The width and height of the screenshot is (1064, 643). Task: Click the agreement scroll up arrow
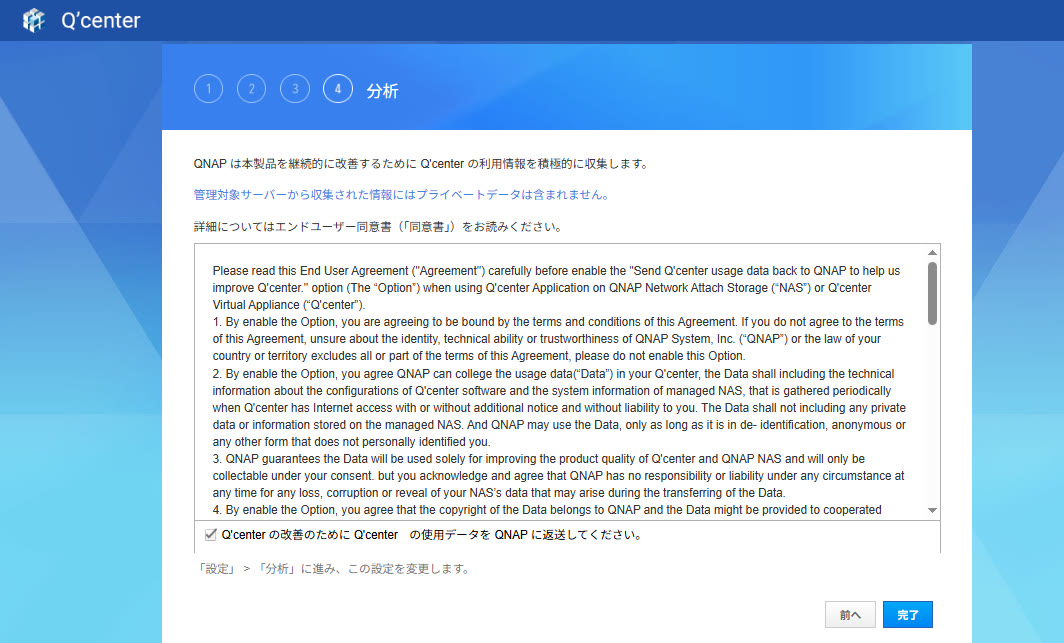point(932,252)
